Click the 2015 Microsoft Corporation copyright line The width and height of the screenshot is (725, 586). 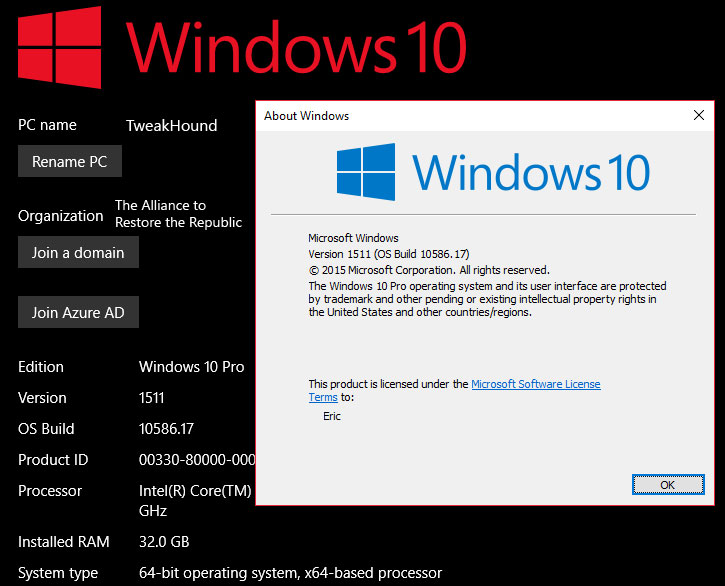(429, 270)
